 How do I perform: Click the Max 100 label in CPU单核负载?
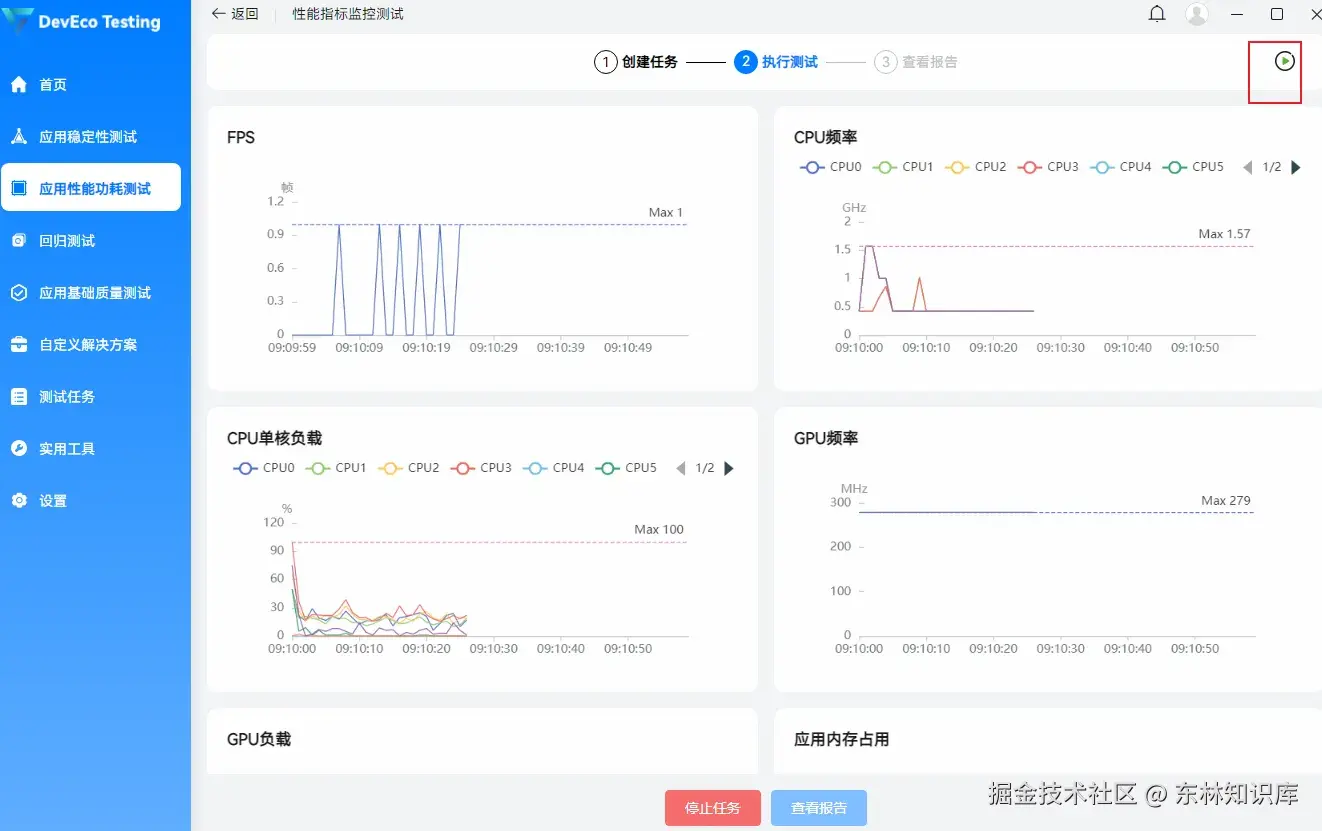click(659, 529)
